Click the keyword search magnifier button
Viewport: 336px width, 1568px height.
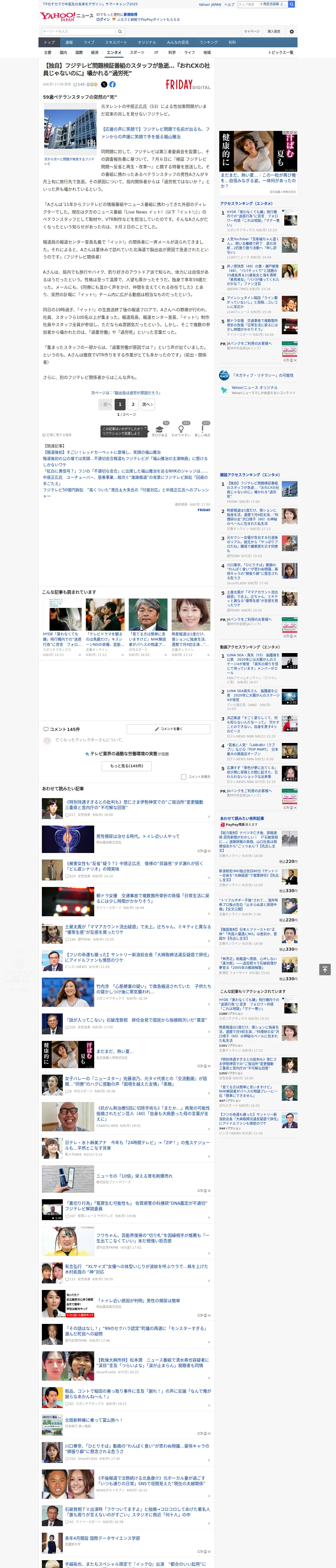pos(120,31)
